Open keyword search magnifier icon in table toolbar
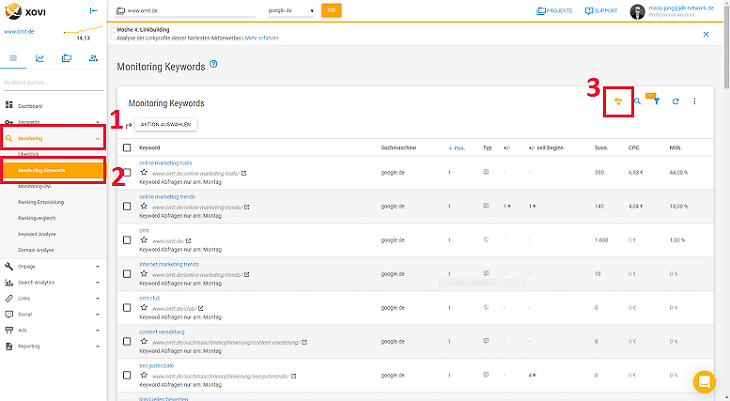This screenshot has height=401, width=730. coord(637,102)
